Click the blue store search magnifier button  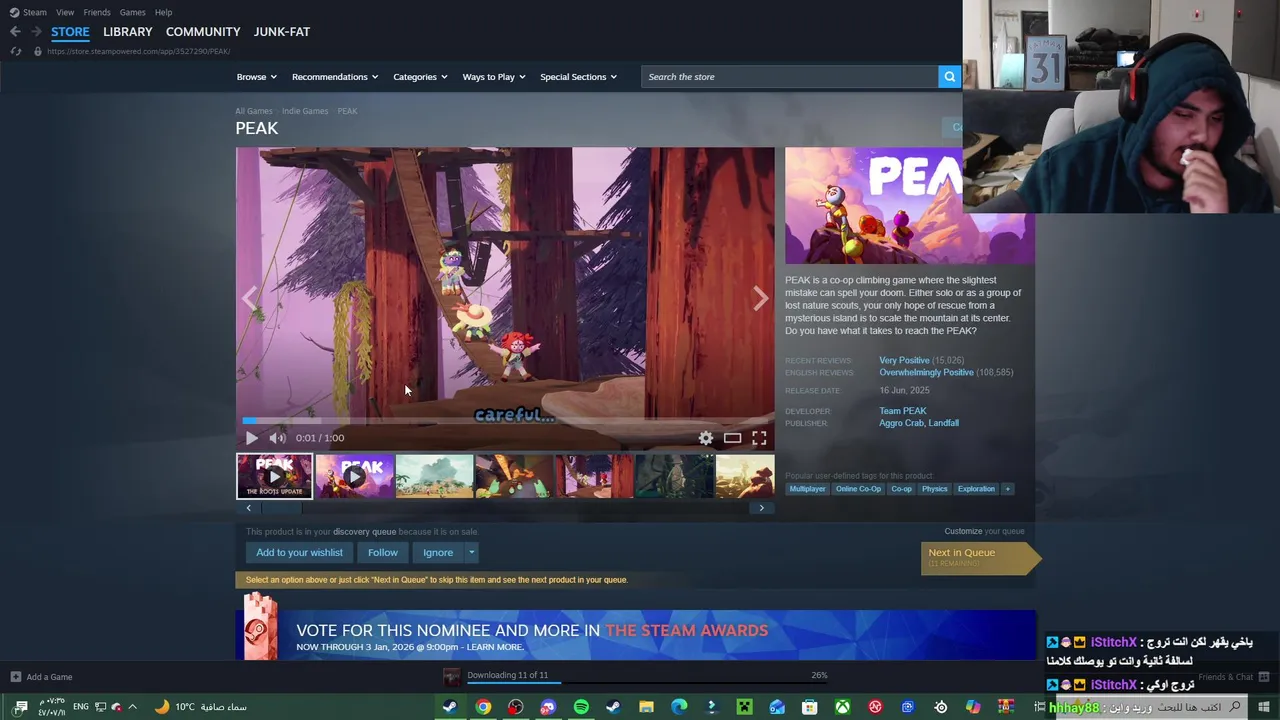click(x=949, y=77)
